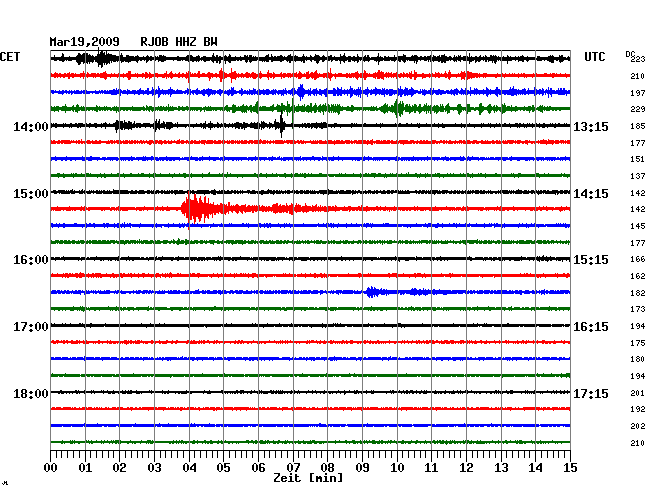Click the 02 minute axis label
This screenshot has width=650, height=494.
pyautogui.click(x=119, y=468)
